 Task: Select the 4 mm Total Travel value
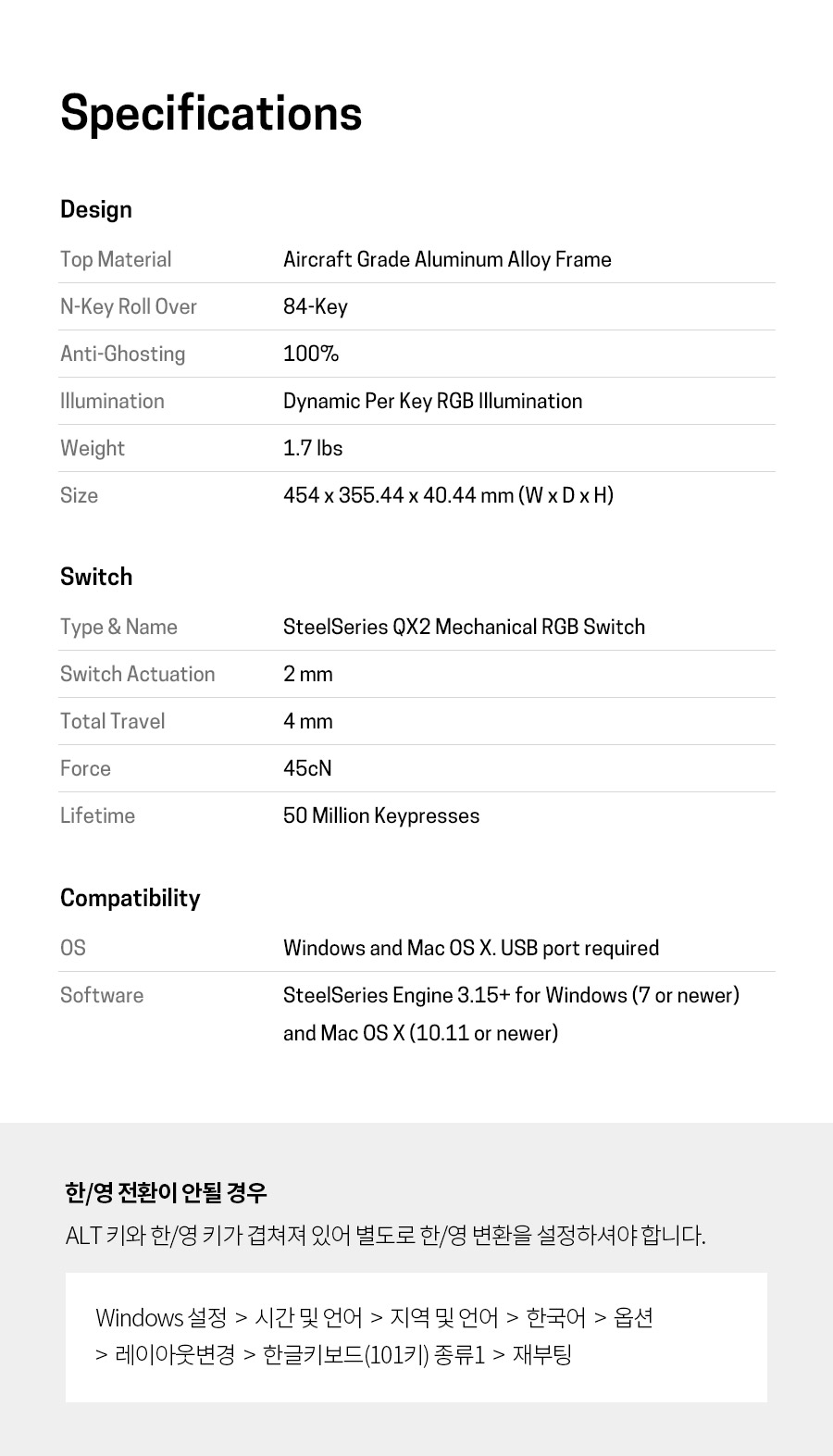[x=308, y=721]
